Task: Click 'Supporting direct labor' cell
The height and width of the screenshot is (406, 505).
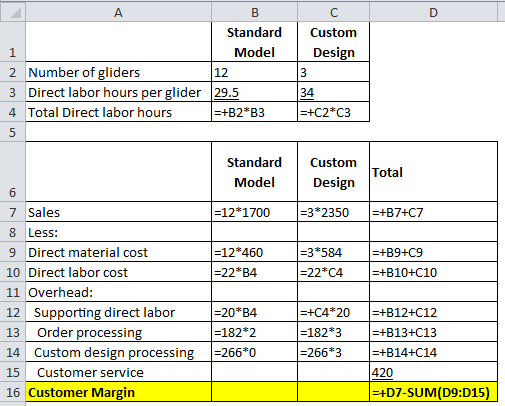Action: [x=118, y=312]
